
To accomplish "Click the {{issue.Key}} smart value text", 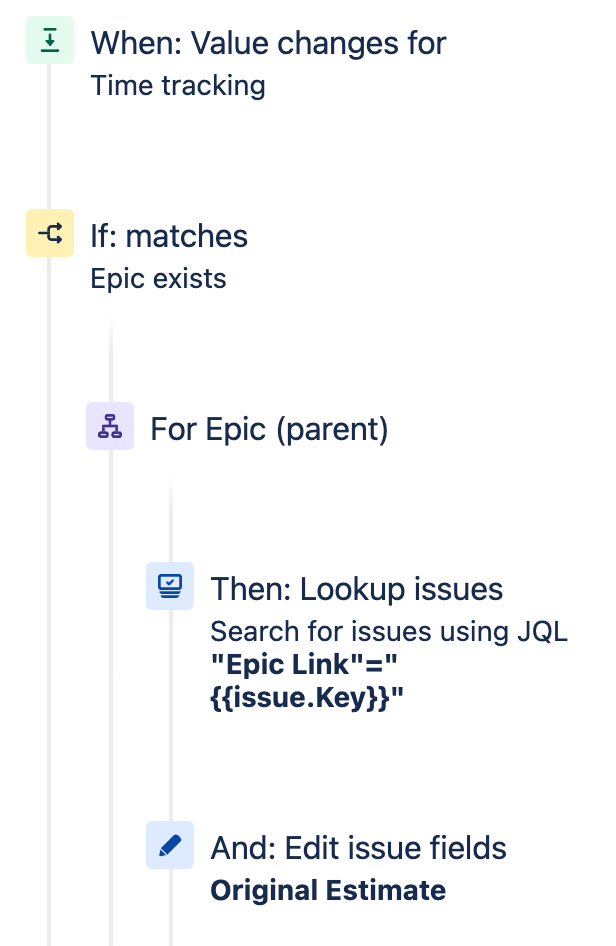I will click(x=307, y=697).
